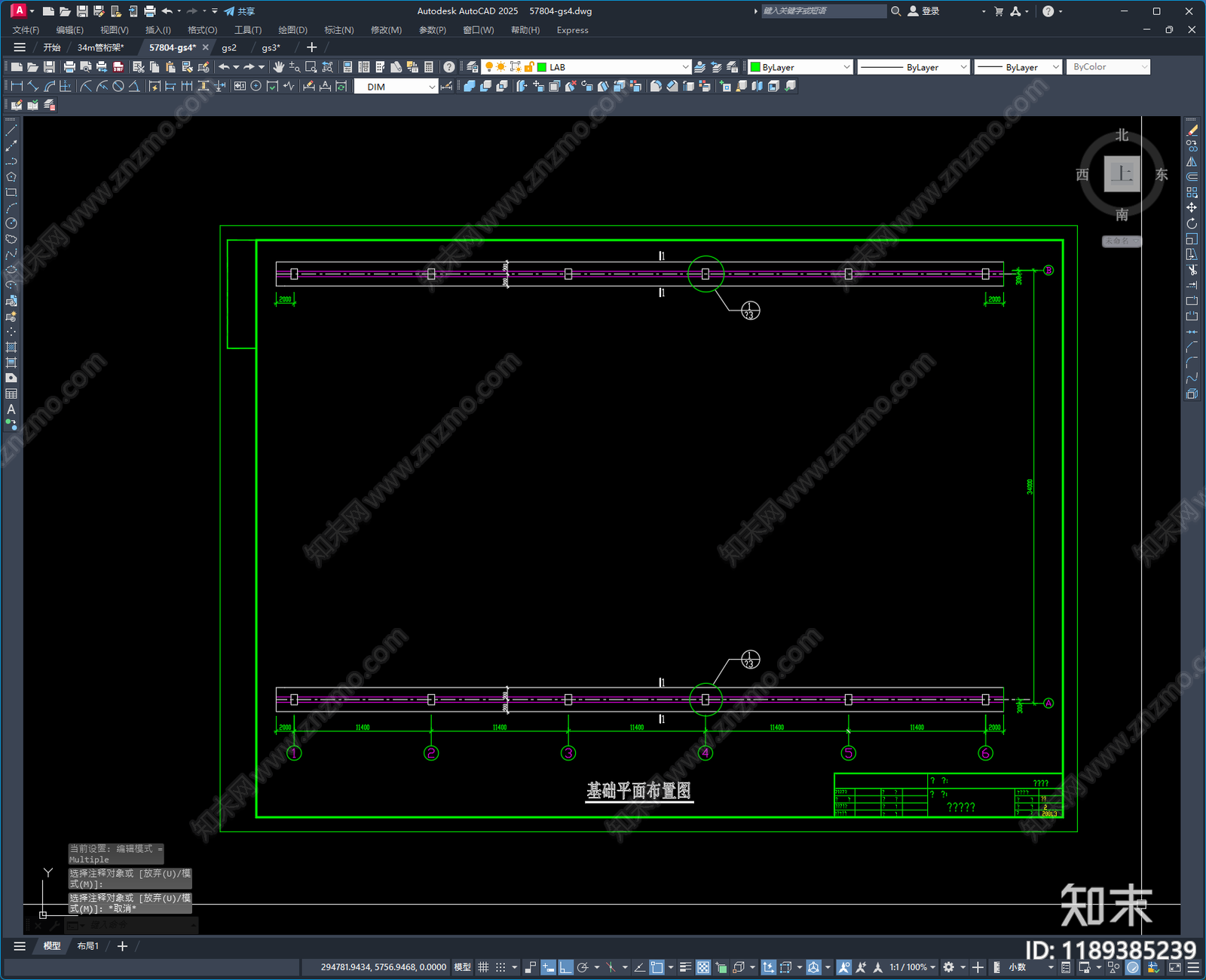This screenshot has width=1206, height=980.
Task: Click the keyword search input field
Action: click(823, 11)
